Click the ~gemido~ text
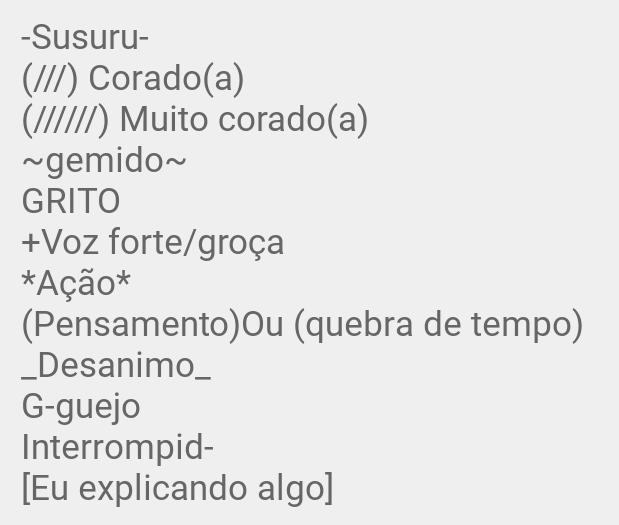 coord(104,162)
